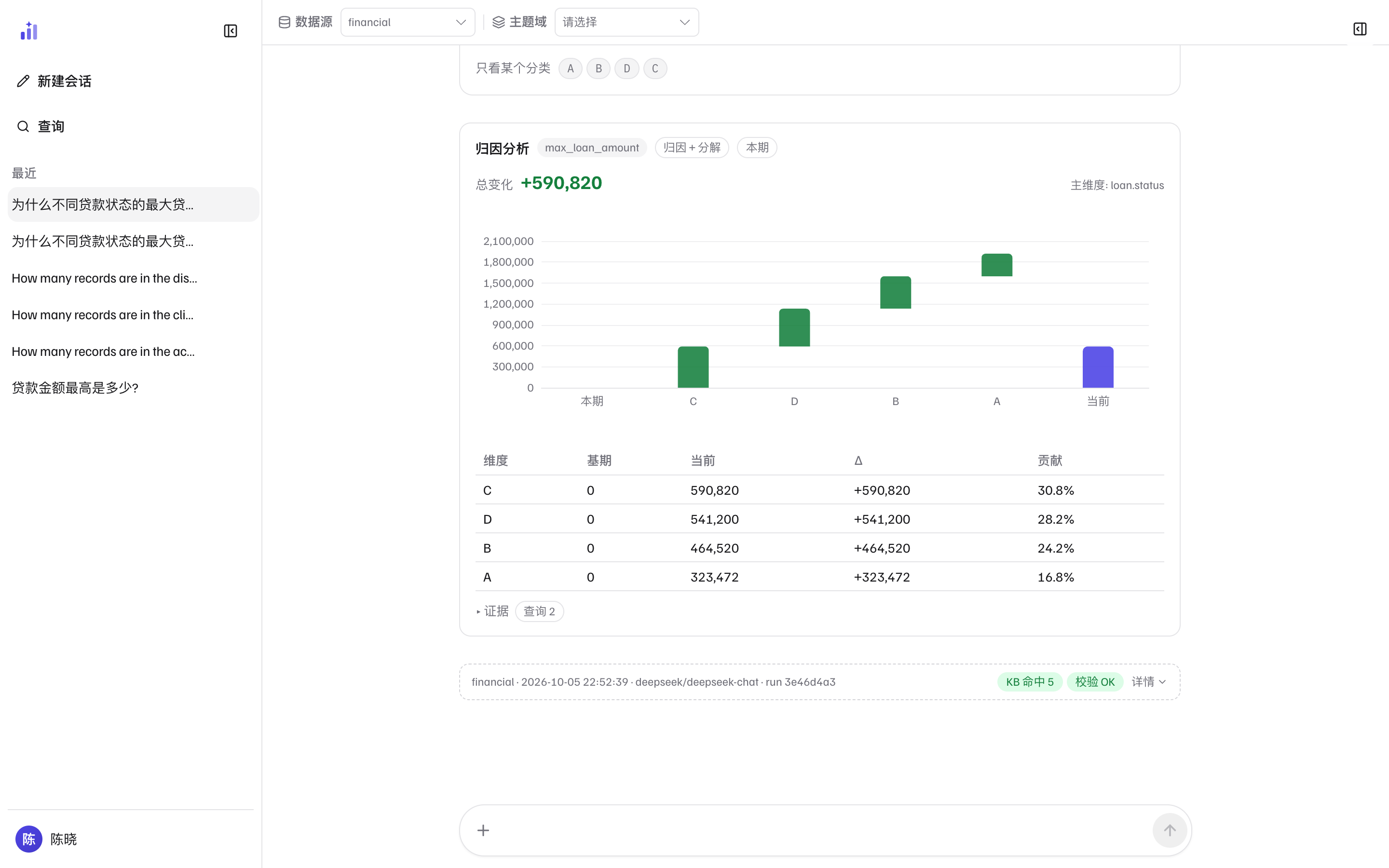
Task: Click the +590,820 total change value
Action: [561, 183]
